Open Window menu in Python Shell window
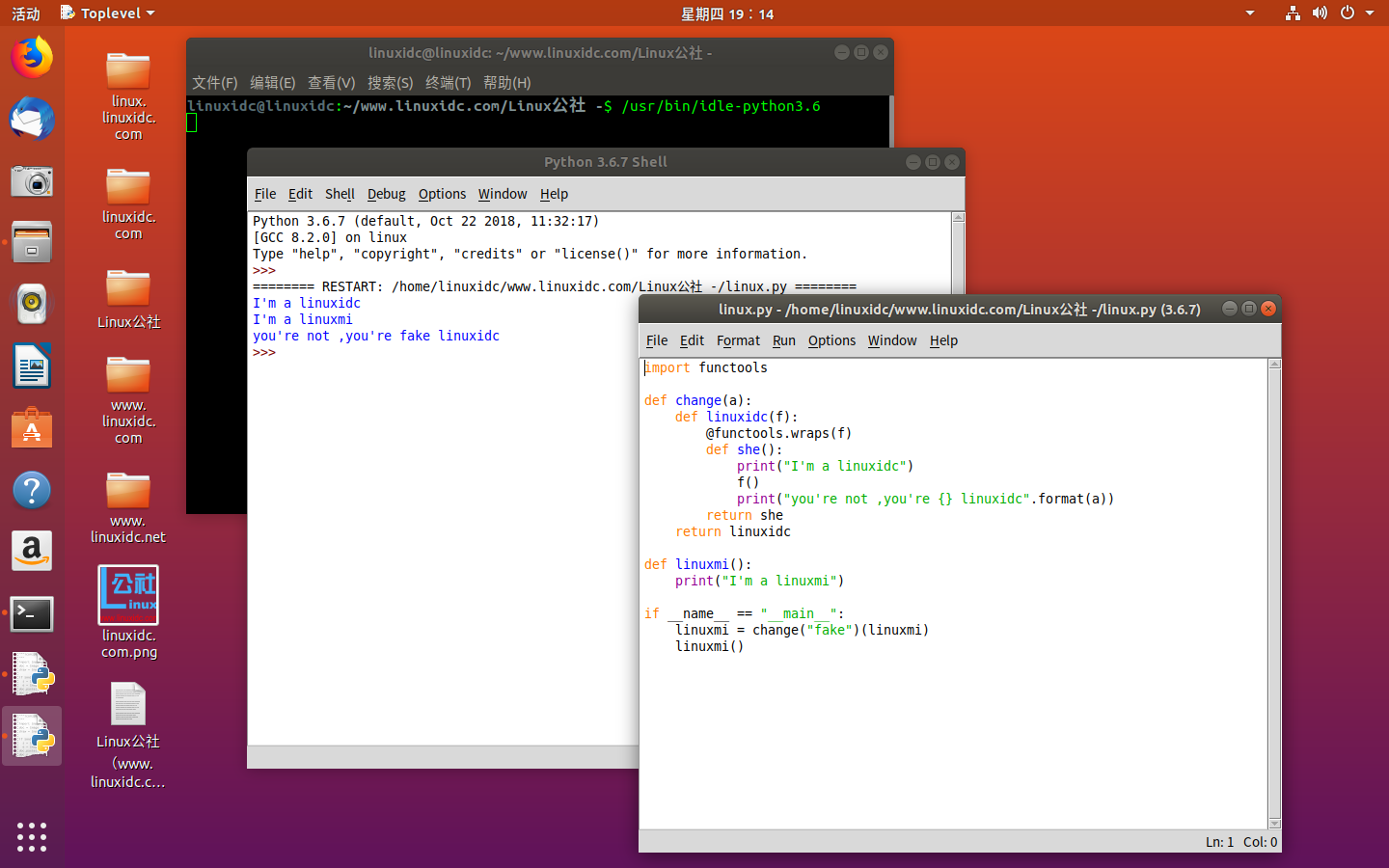The image size is (1389, 868). point(503,194)
